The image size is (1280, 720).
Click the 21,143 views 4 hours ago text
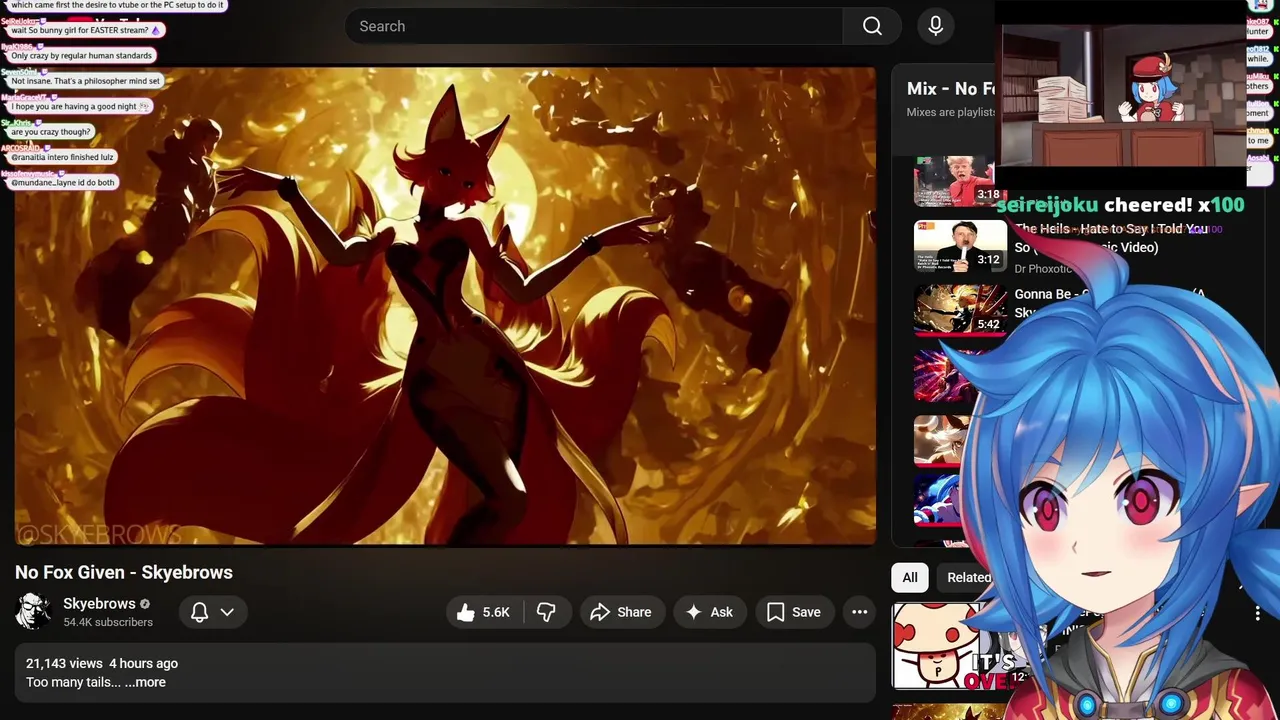click(102, 663)
